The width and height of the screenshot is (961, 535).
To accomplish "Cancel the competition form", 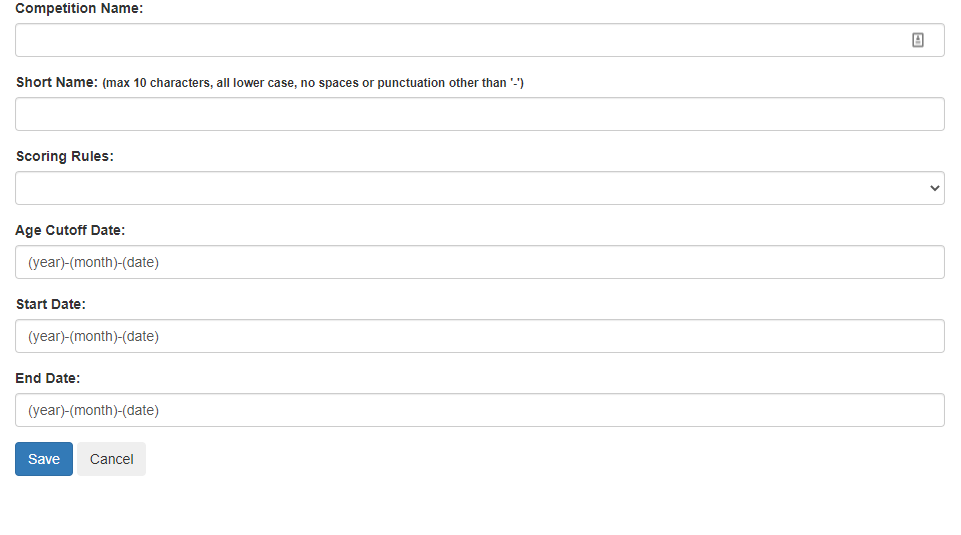I will 112,459.
